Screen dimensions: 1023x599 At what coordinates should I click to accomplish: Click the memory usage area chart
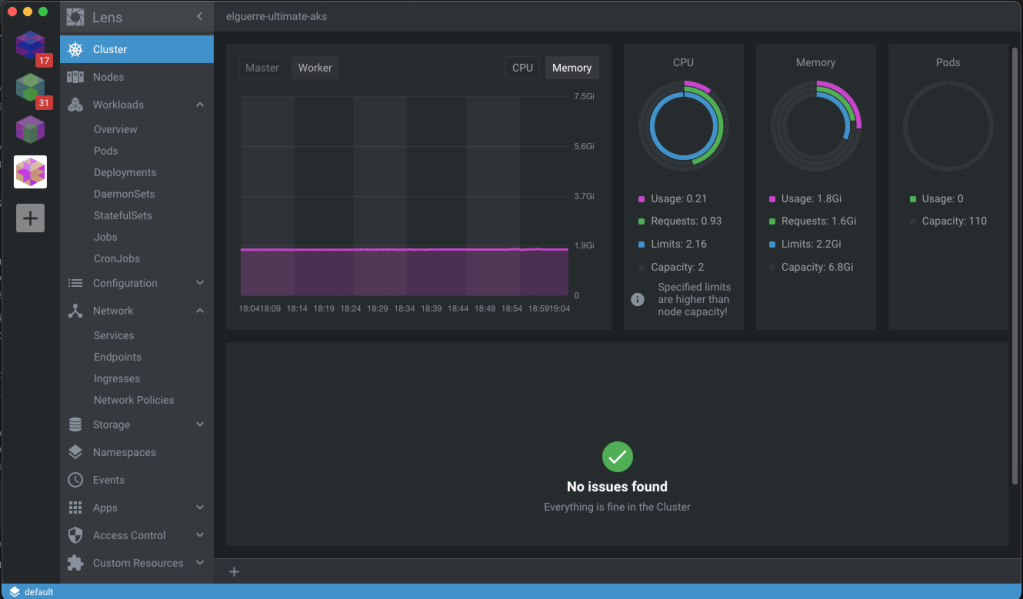404,270
